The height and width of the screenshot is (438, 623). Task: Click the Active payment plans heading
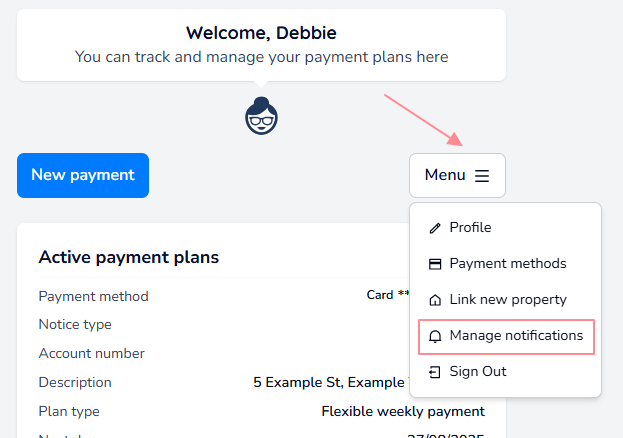pos(128,258)
